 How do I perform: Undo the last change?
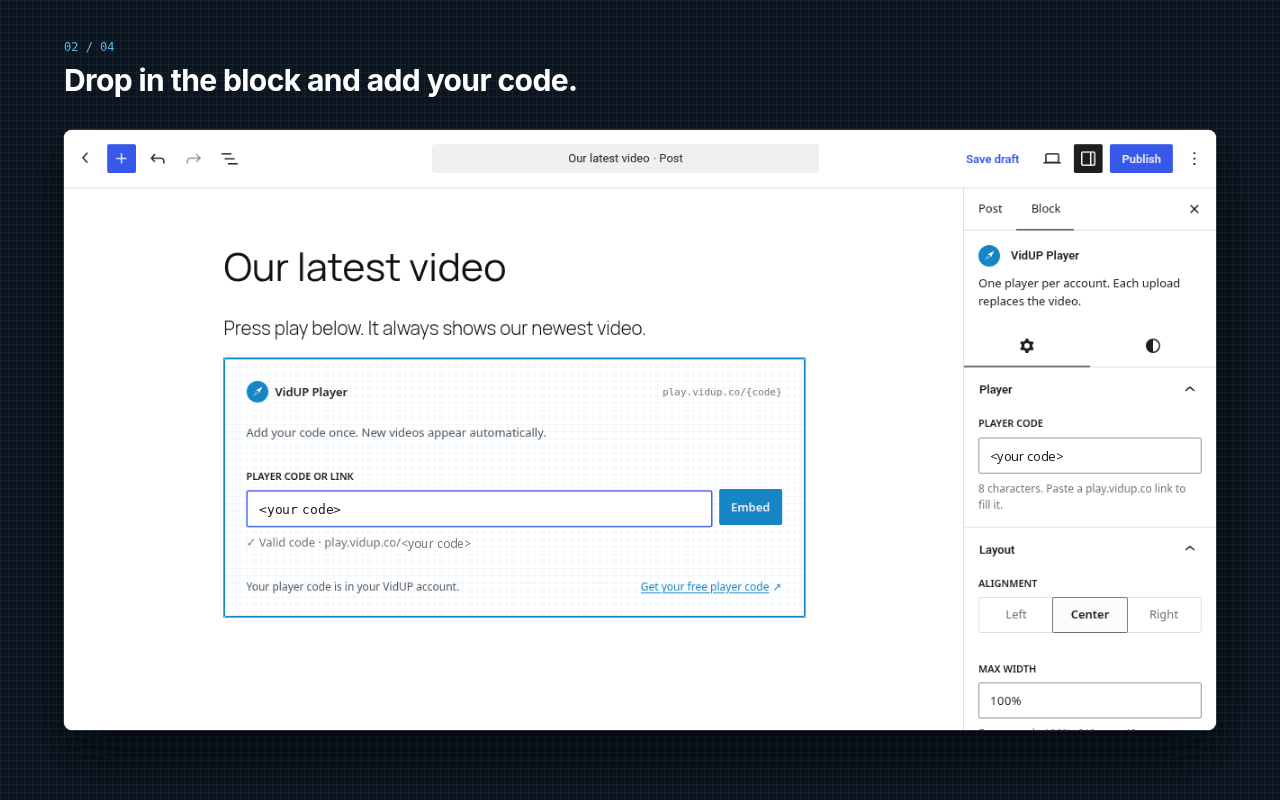[157, 158]
